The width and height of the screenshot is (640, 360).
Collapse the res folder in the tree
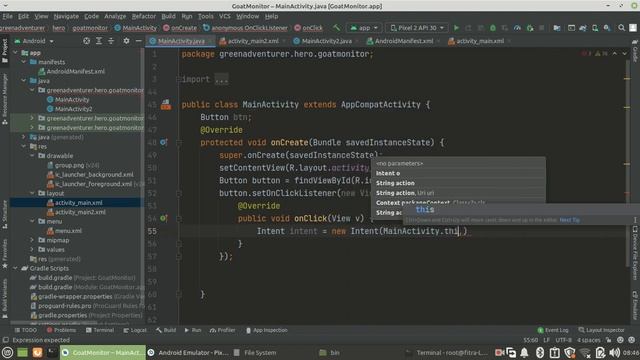(x=24, y=146)
